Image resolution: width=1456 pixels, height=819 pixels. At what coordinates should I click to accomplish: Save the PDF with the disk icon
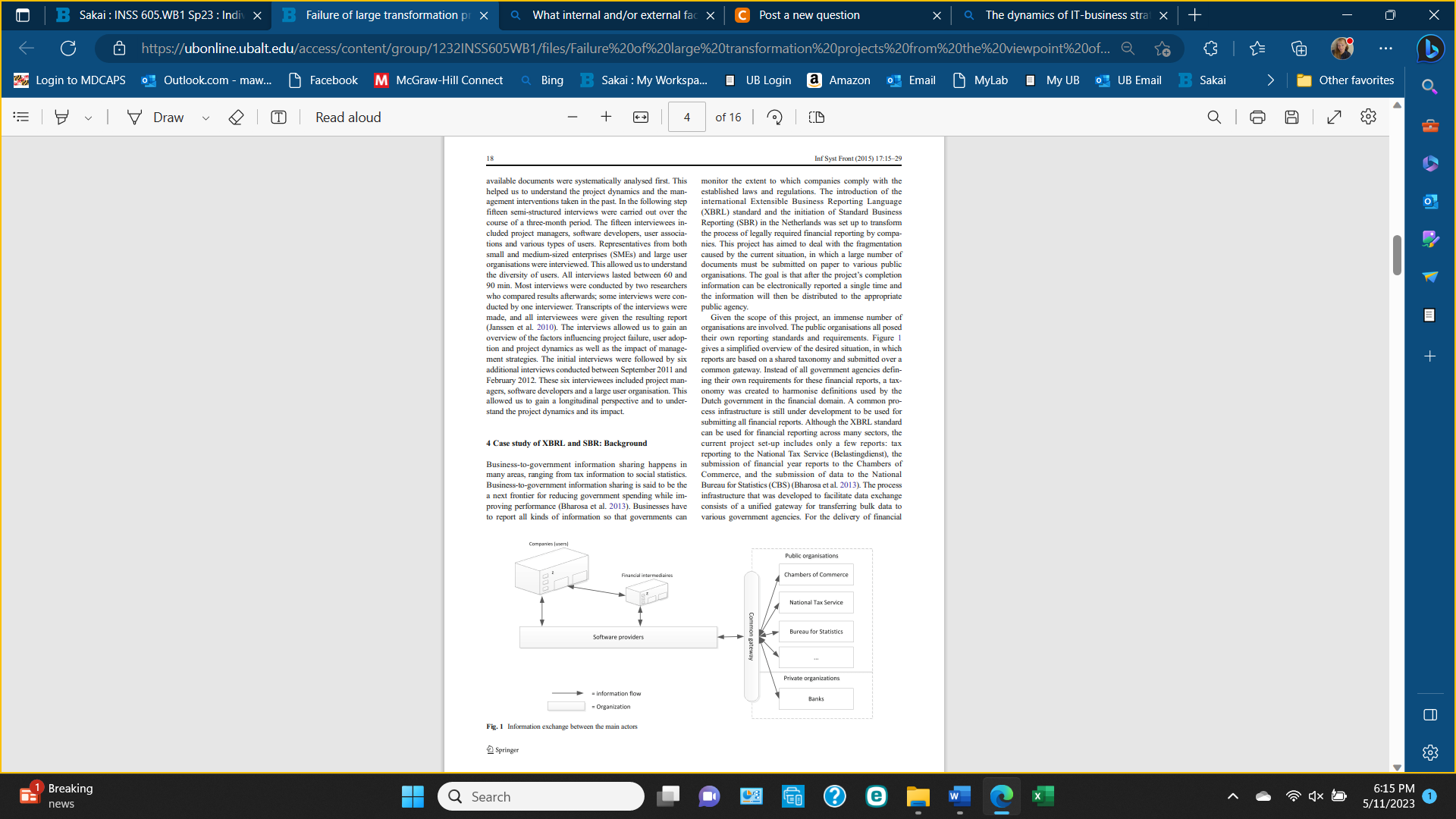(x=1292, y=117)
